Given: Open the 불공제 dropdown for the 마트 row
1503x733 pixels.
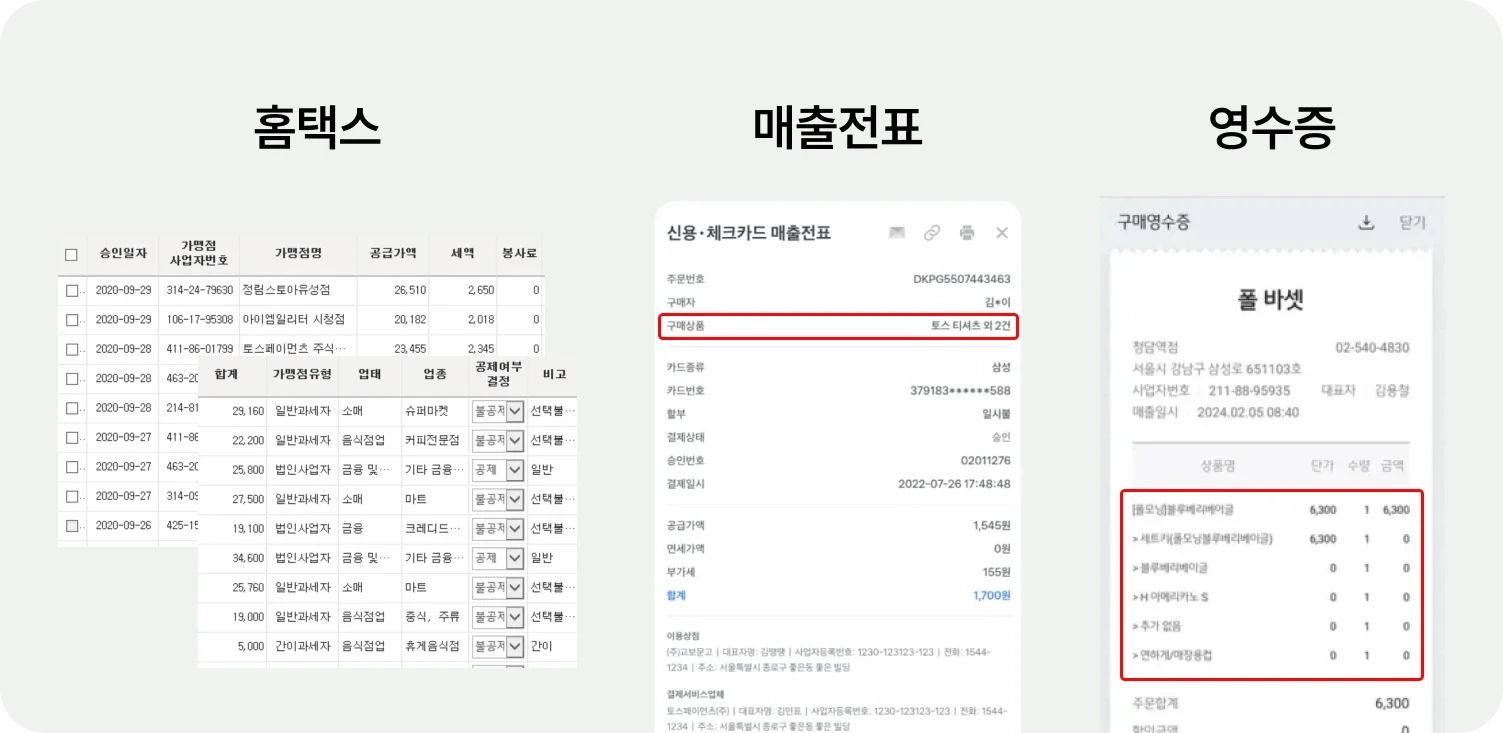Looking at the screenshot, I should pyautogui.click(x=497, y=499).
